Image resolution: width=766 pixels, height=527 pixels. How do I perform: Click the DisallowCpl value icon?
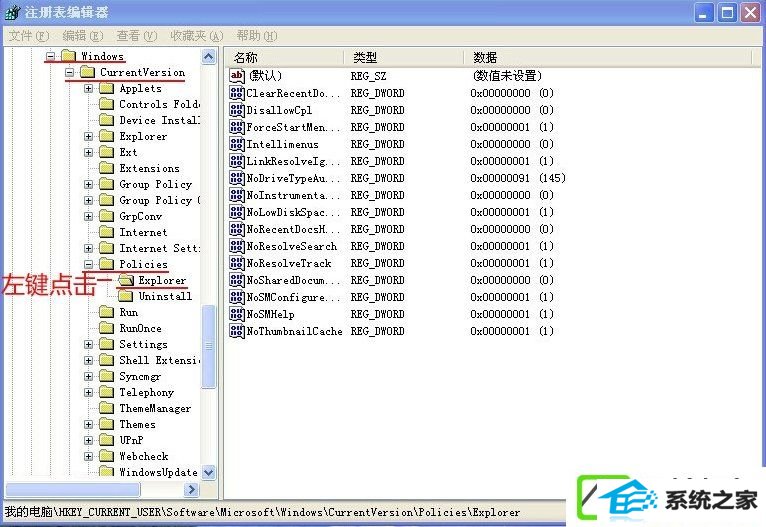237,110
